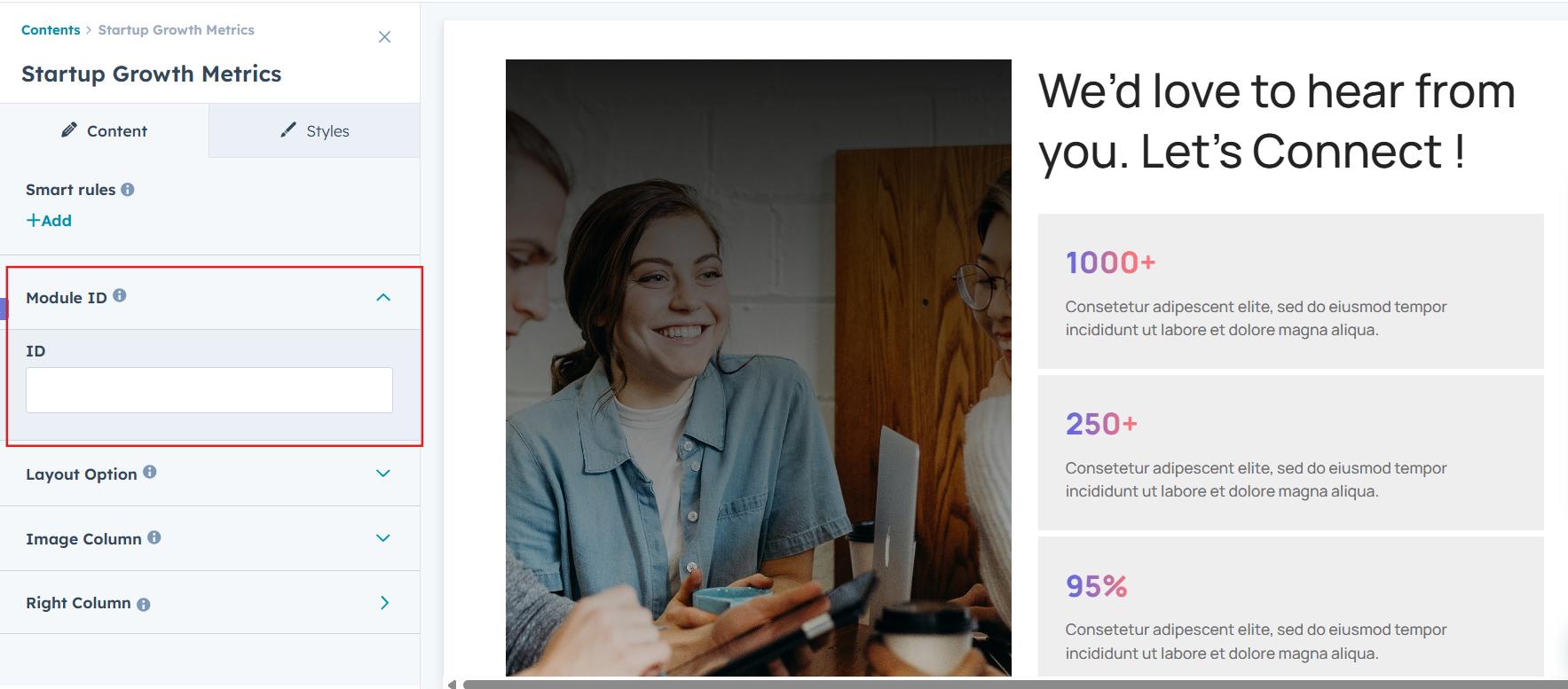Open the Right Column settings
Screen dimensions: 1568x689
tap(384, 603)
